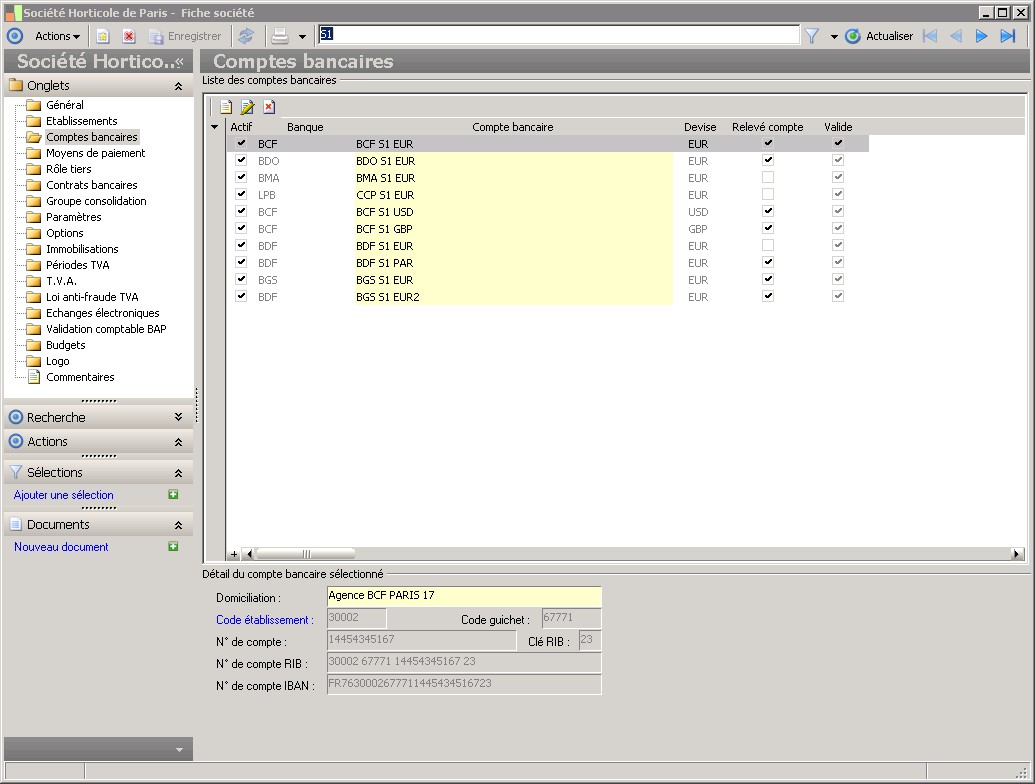
Task: Select the Contrats bancaires item
Action: coord(91,185)
